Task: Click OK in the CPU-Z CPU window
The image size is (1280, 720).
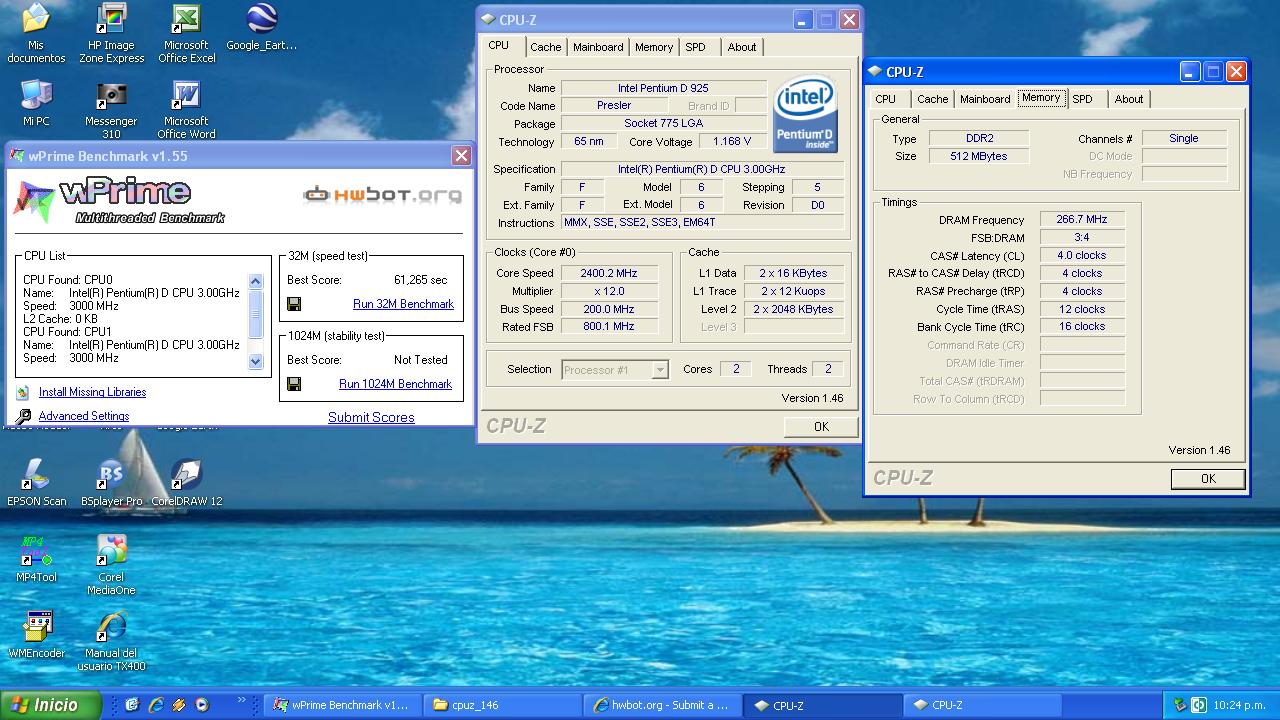Action: (x=821, y=427)
